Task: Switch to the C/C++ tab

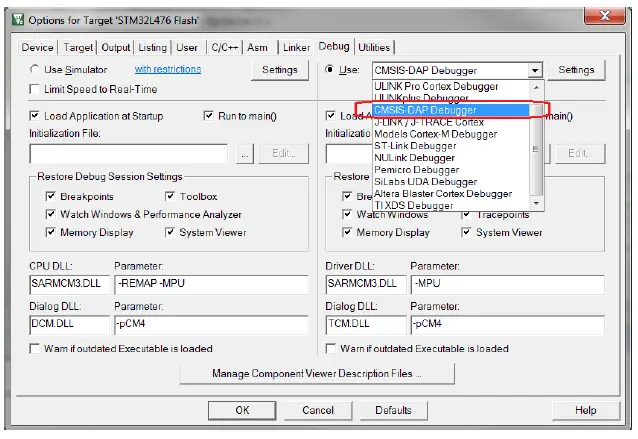Action: (x=225, y=48)
